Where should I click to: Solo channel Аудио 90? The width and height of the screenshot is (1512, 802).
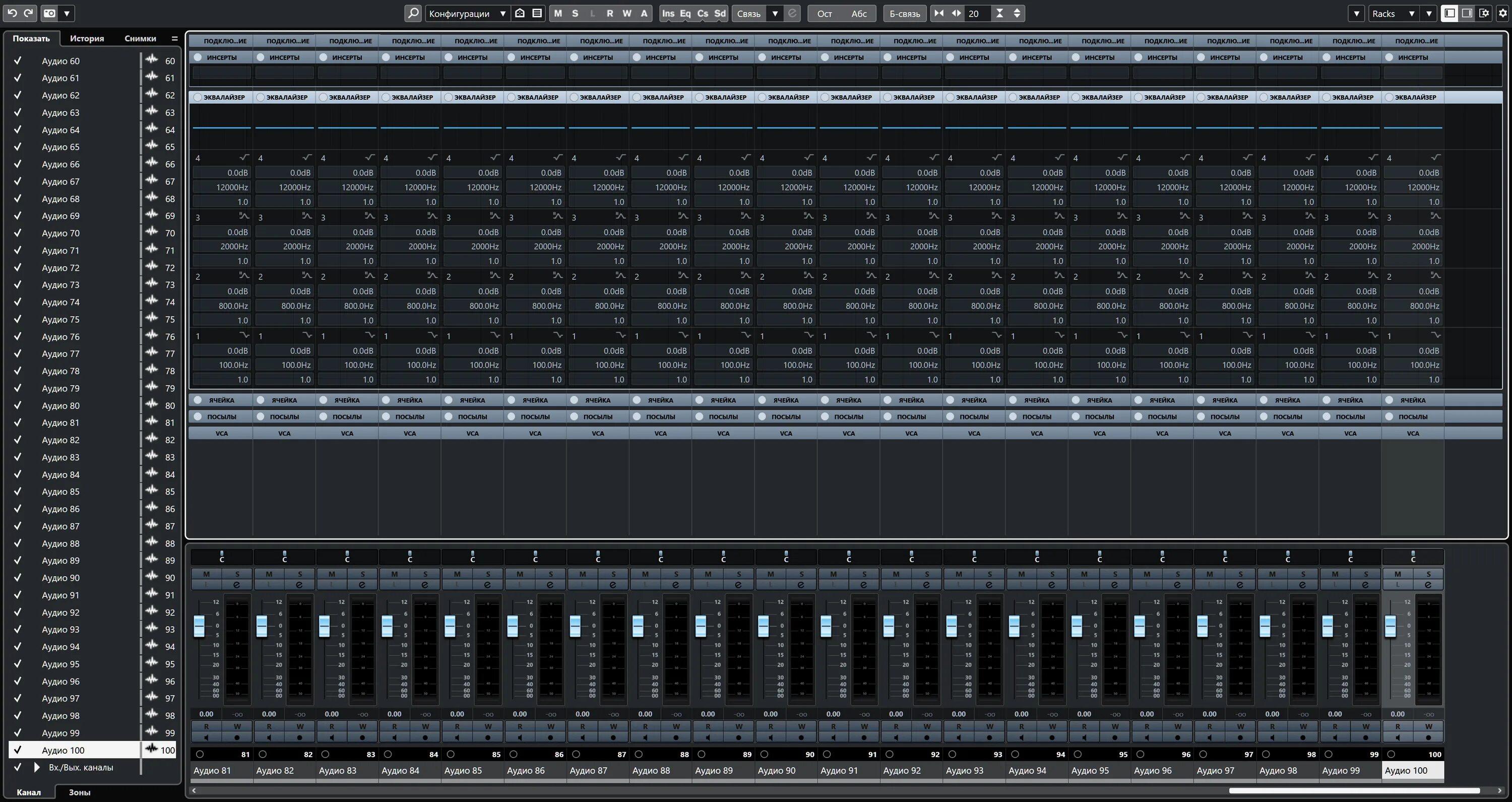tap(802, 574)
